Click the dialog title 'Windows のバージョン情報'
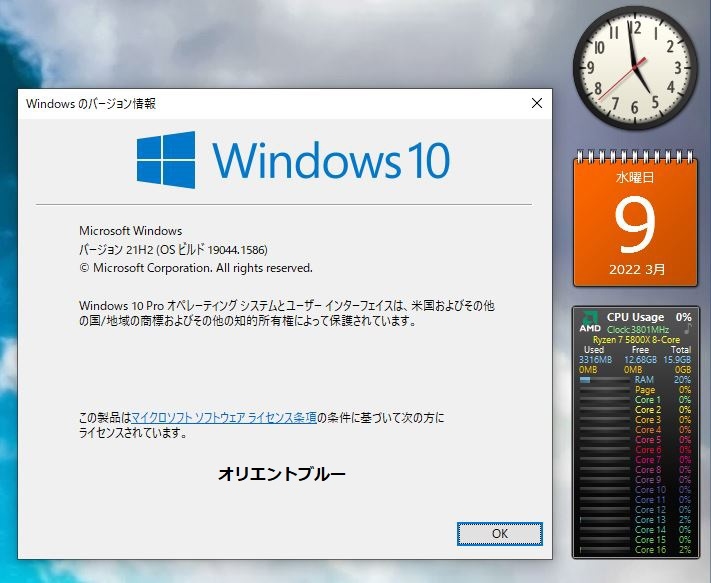 [91, 104]
